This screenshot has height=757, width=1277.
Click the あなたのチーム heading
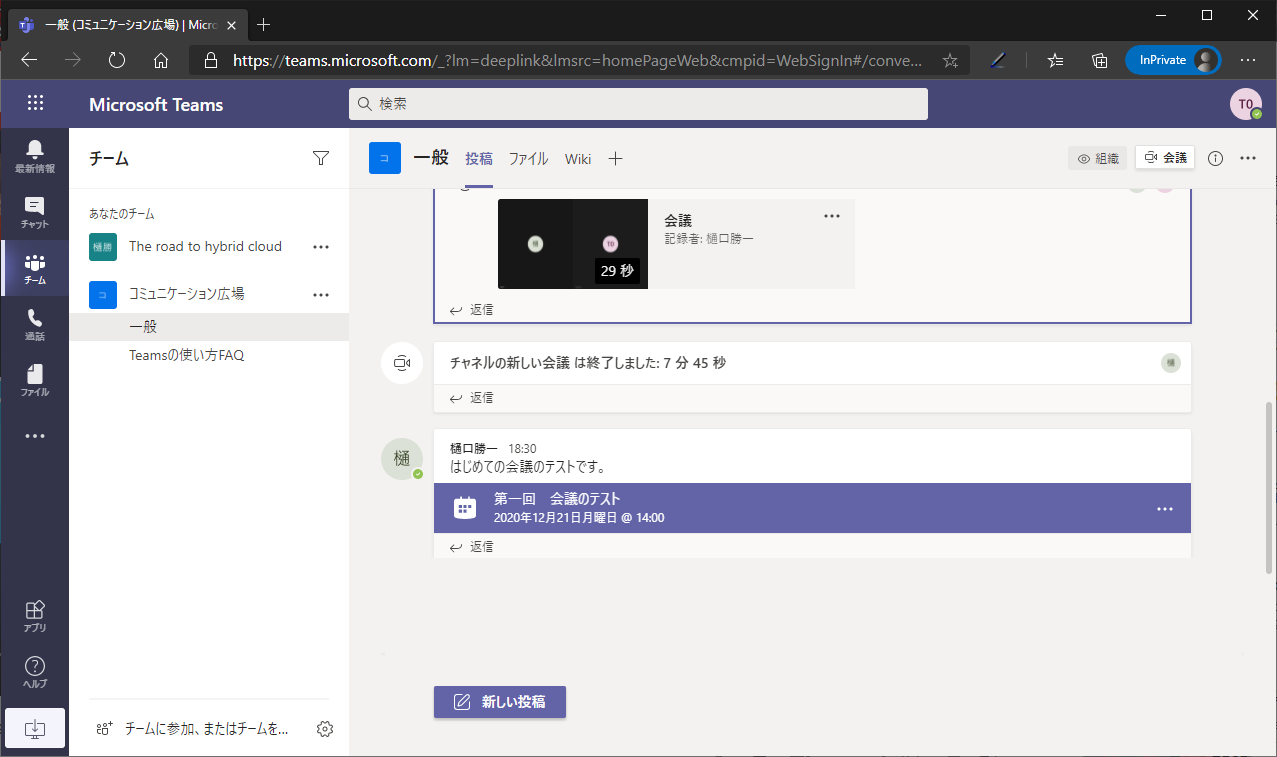122,214
